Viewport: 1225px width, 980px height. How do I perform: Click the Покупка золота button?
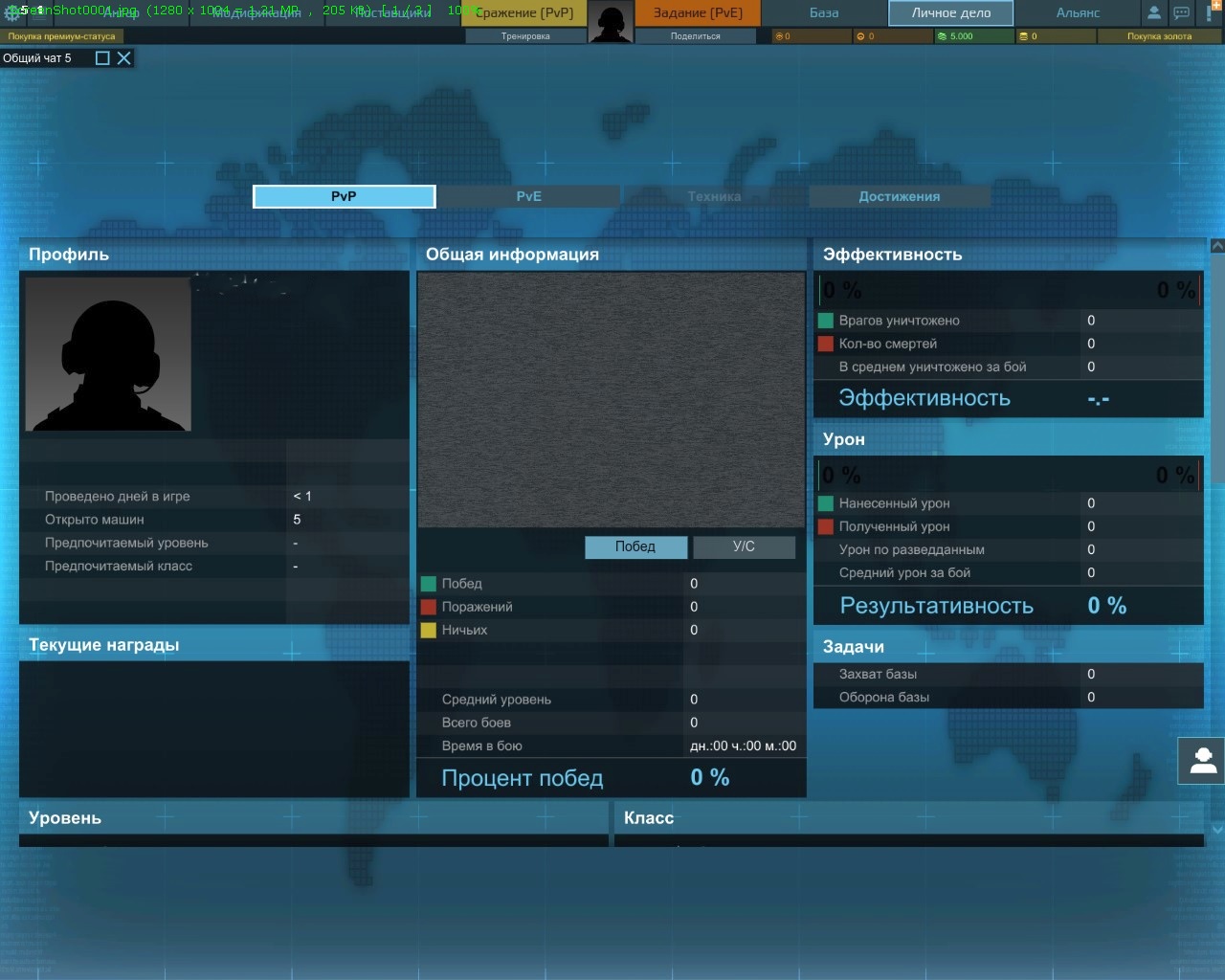[1159, 36]
